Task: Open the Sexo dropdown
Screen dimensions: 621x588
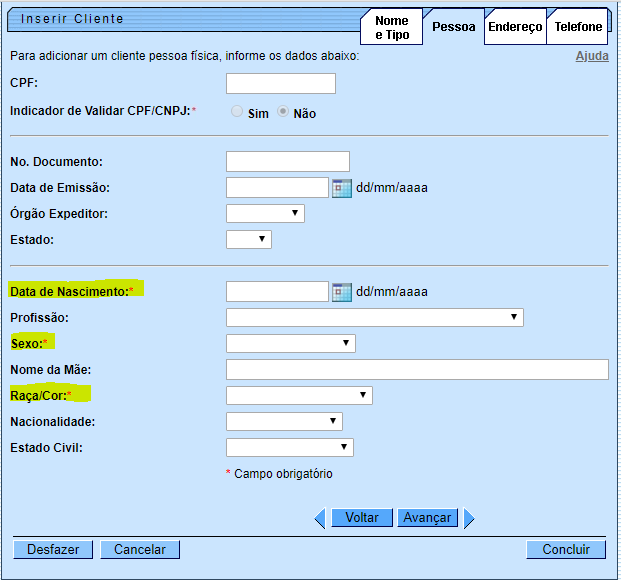Action: [290, 343]
